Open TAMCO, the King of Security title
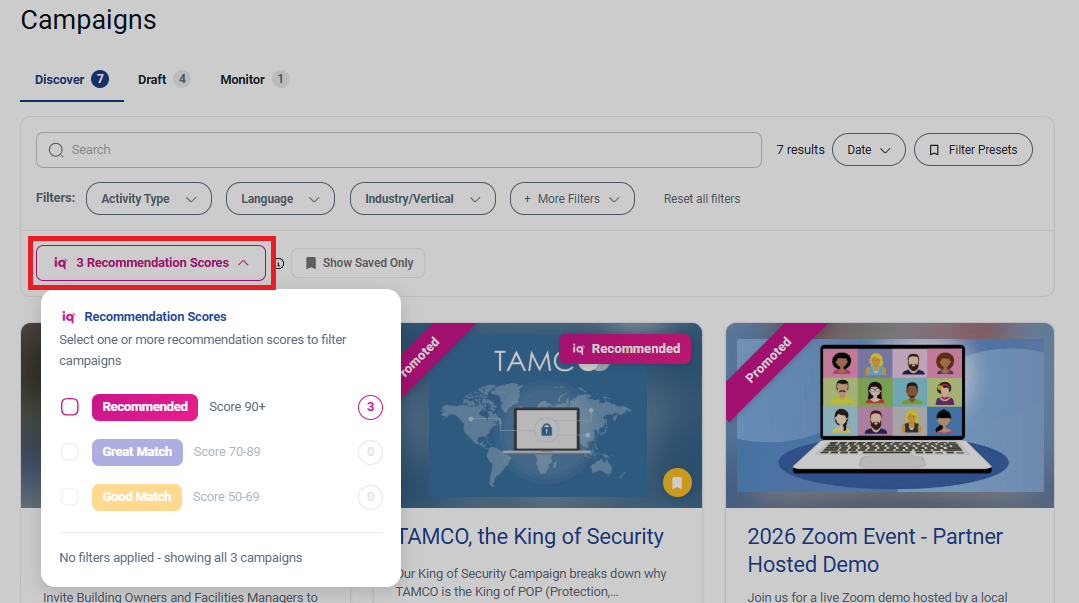Image resolution: width=1079 pixels, height=603 pixels. click(x=531, y=536)
